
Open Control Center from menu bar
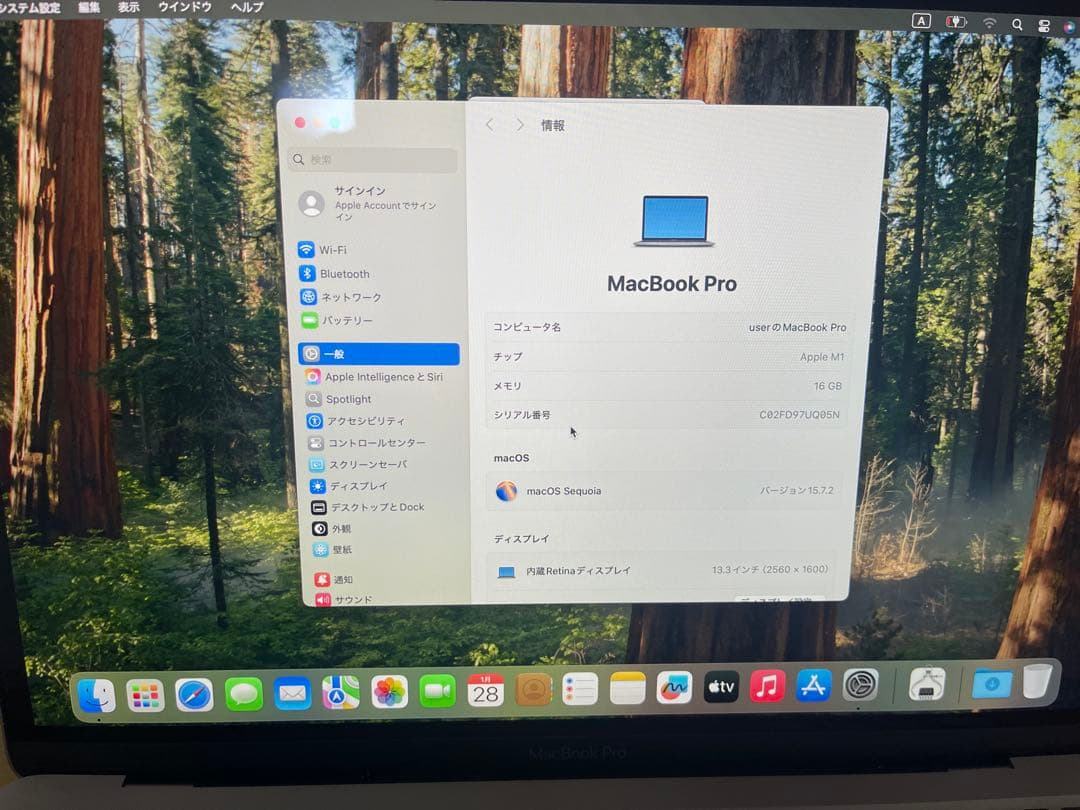(1043, 26)
